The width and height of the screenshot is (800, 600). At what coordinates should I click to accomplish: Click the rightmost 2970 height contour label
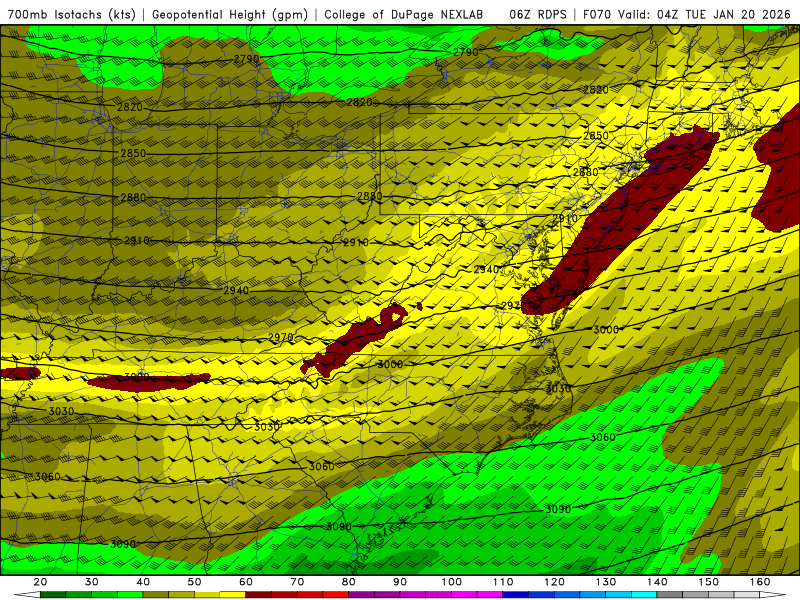click(514, 306)
